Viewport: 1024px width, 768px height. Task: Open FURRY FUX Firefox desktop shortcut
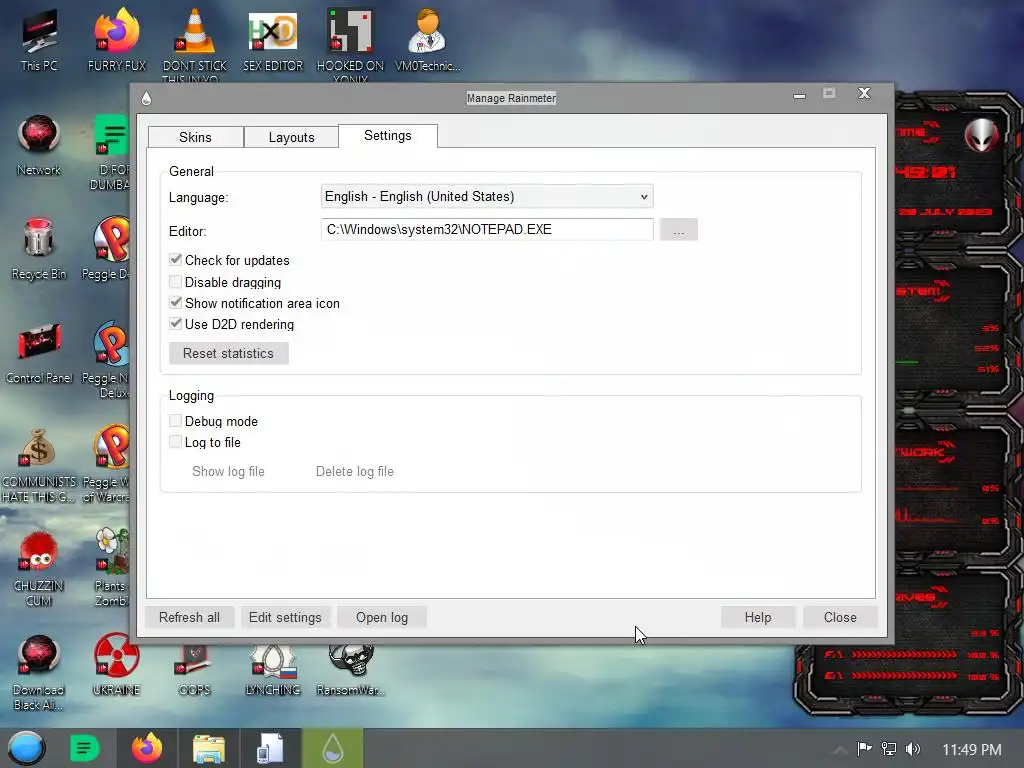click(116, 40)
